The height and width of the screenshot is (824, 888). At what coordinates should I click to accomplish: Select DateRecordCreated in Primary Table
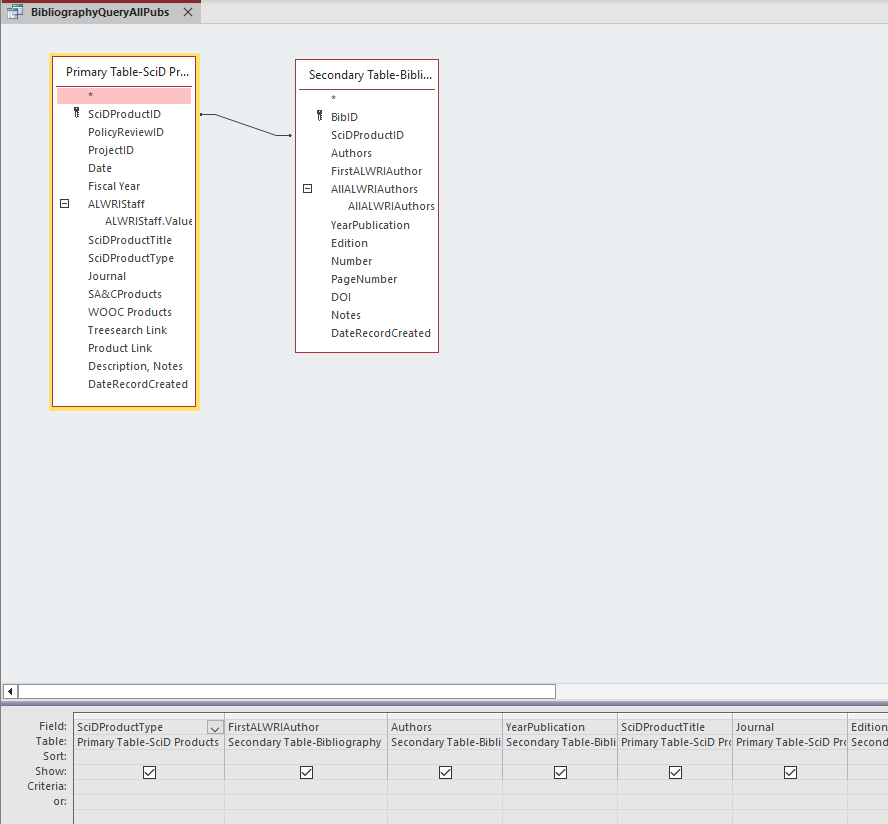[x=138, y=385]
